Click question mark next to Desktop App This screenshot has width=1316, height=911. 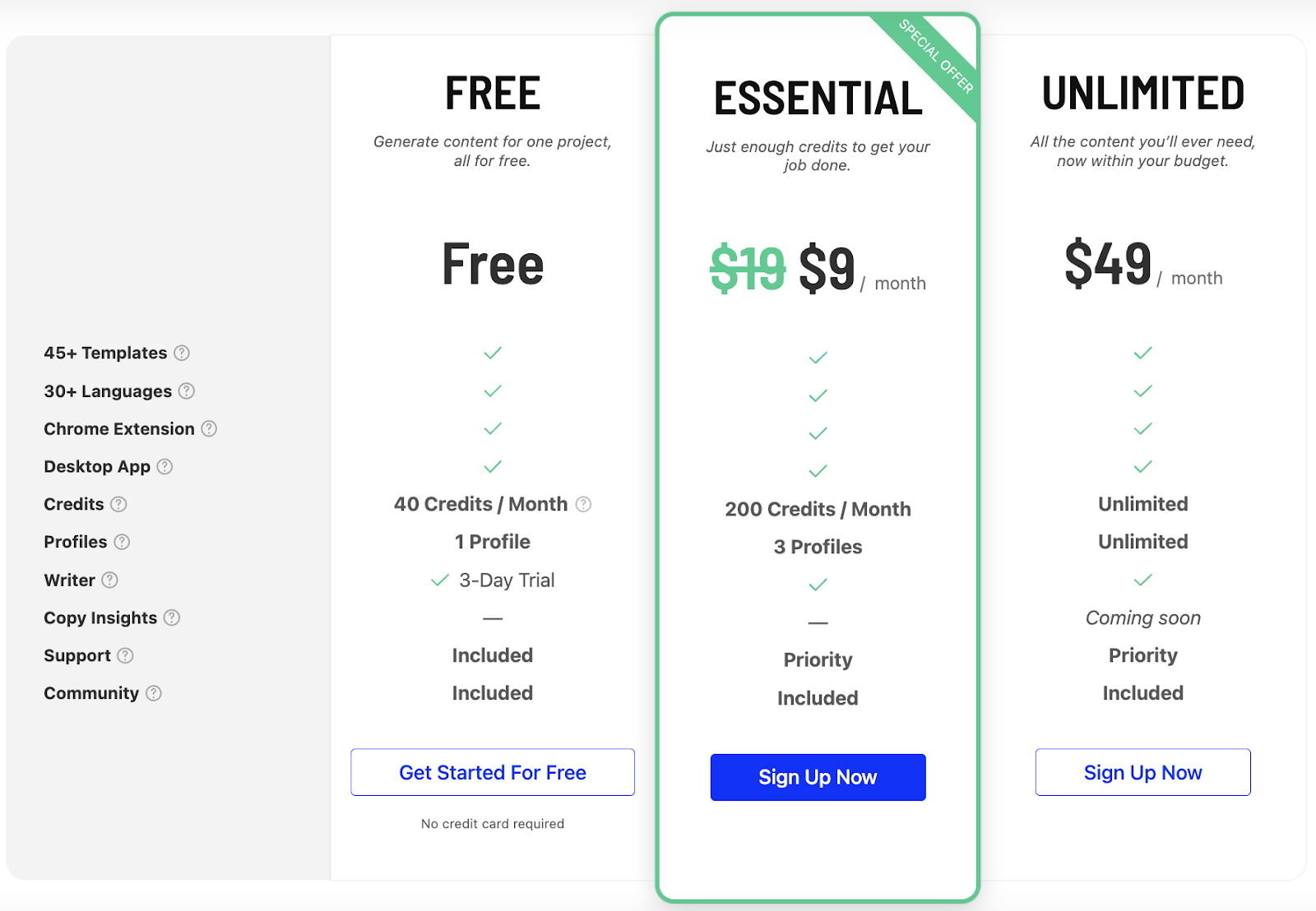coord(164,466)
